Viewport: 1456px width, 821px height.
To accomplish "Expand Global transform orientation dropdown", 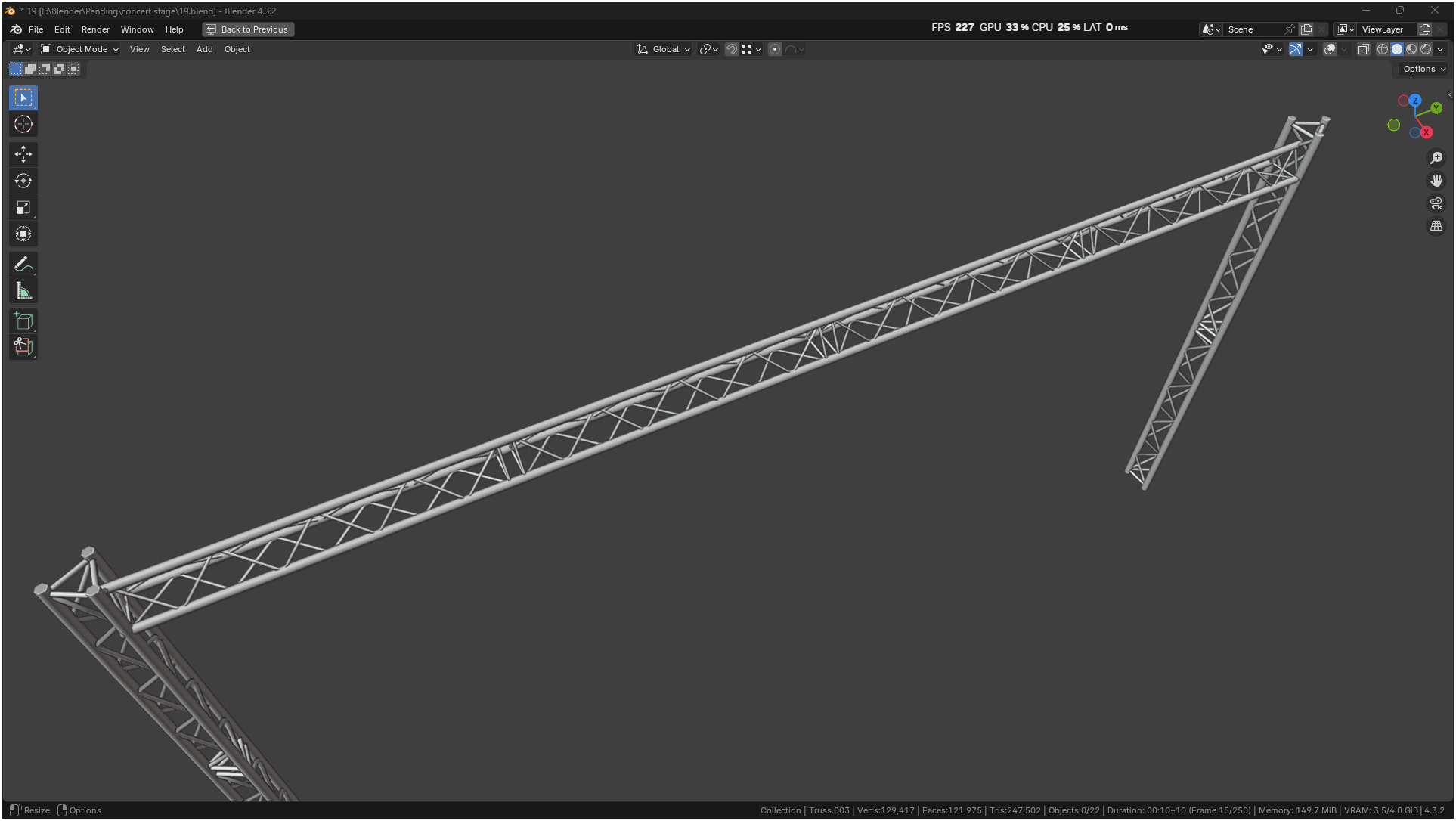I will click(664, 49).
